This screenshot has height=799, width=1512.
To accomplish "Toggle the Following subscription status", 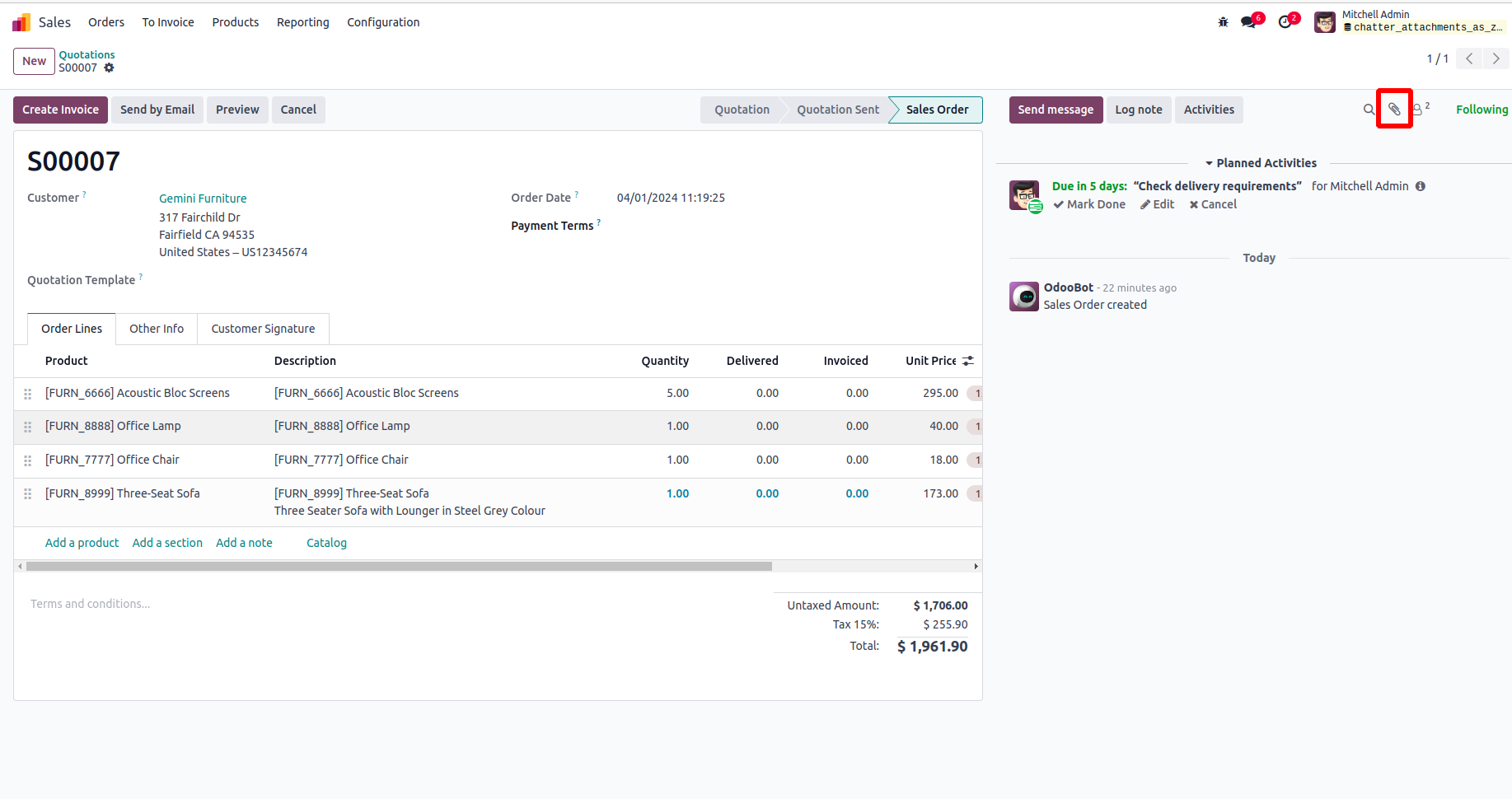I will [x=1482, y=110].
